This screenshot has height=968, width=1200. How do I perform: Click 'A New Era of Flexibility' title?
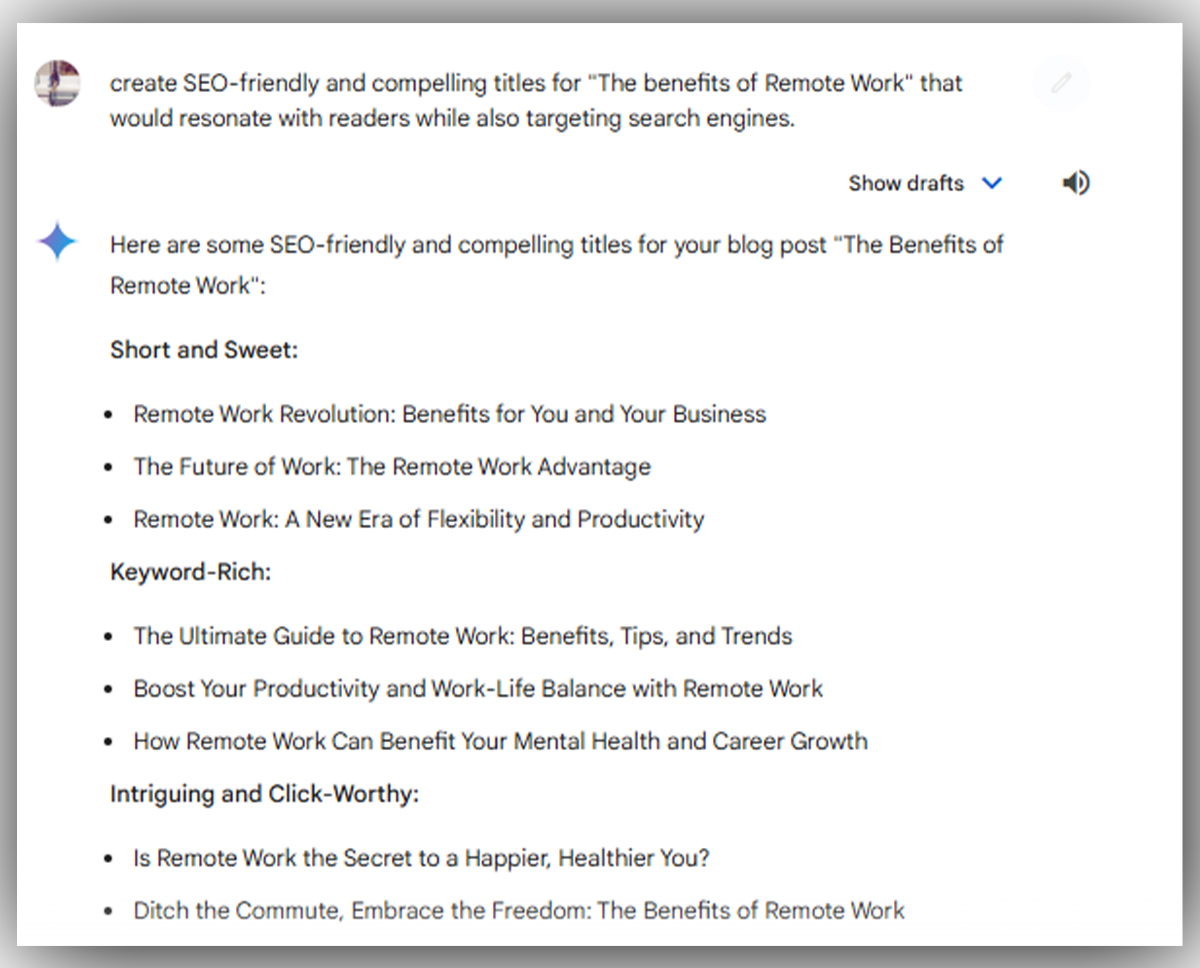(x=418, y=520)
